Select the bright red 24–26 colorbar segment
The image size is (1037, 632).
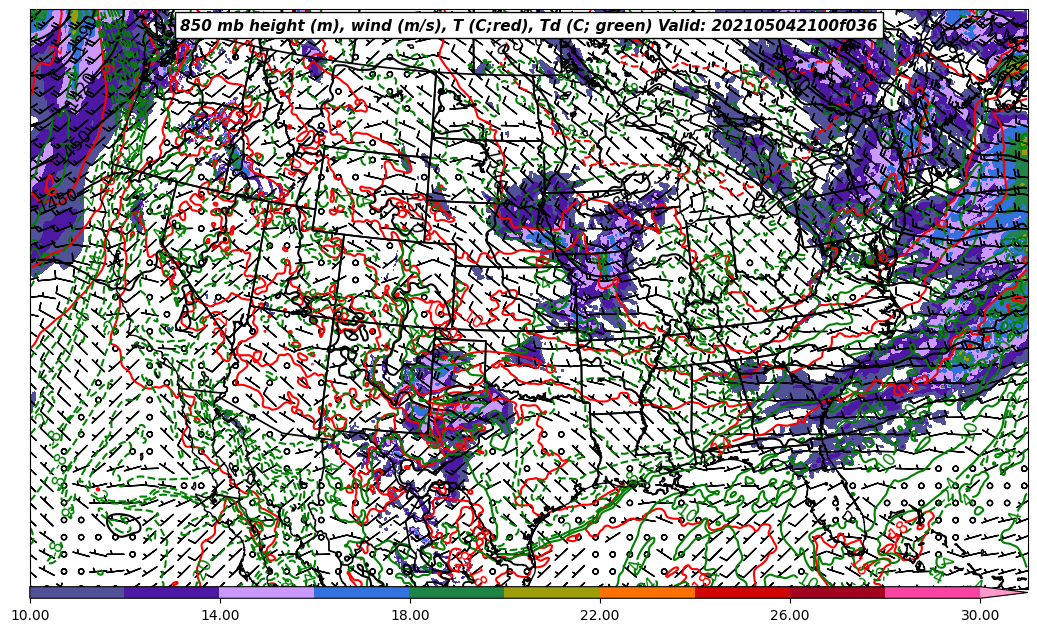coord(742,592)
